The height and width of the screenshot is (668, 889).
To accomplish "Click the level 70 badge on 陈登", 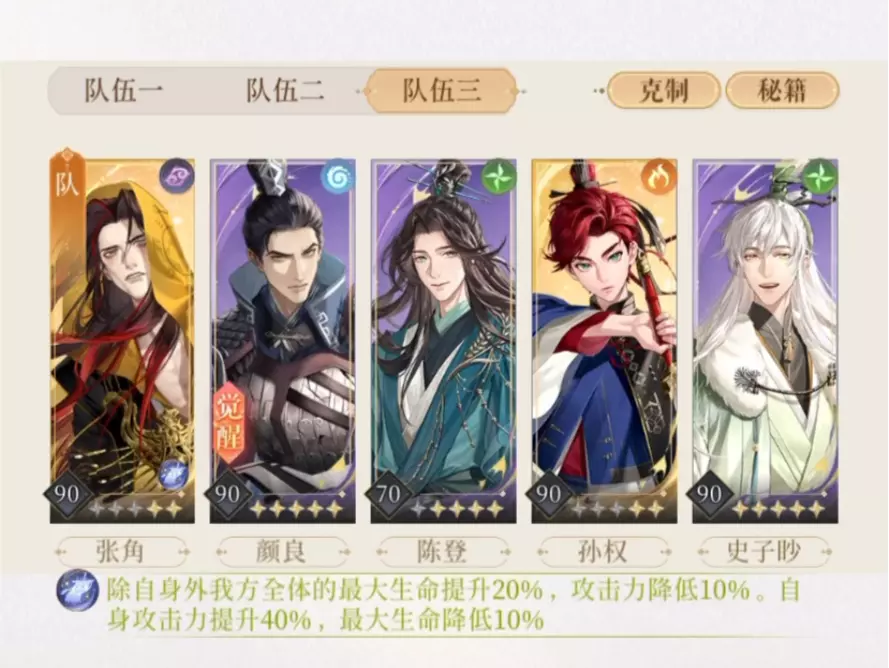I will (x=390, y=494).
